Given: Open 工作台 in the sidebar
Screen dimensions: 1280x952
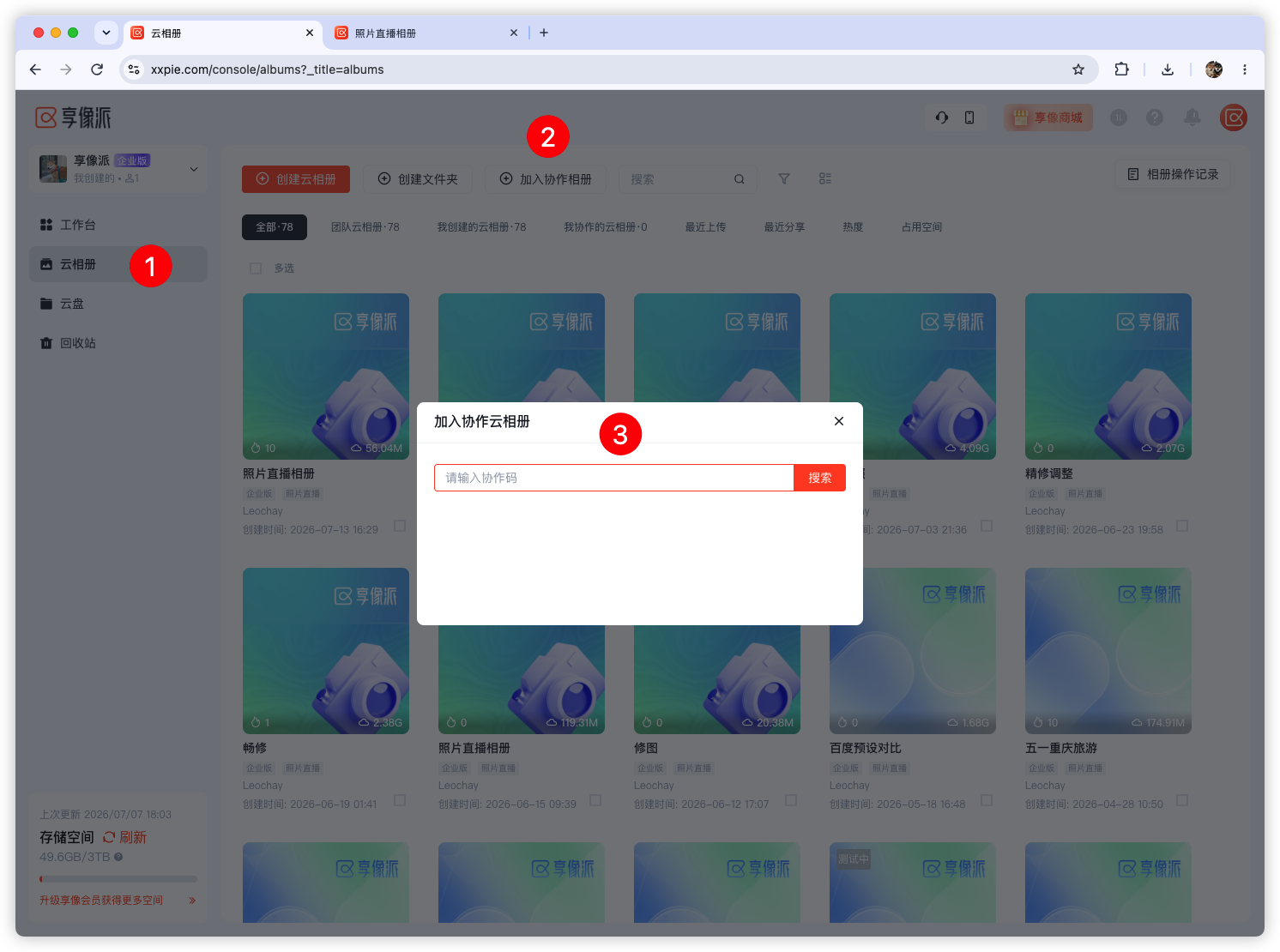Looking at the screenshot, I should point(118,225).
